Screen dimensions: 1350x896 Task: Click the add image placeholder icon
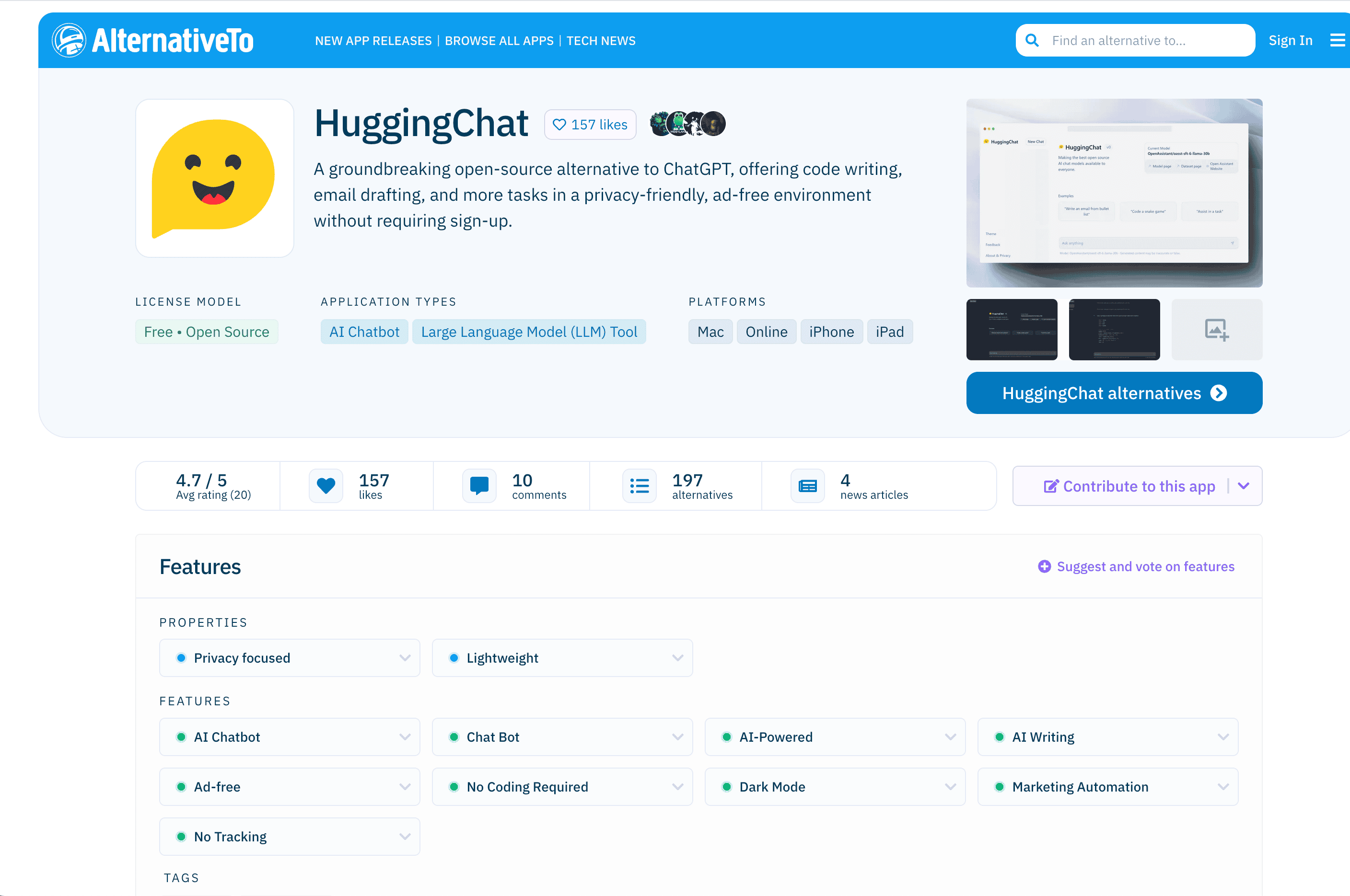(x=1217, y=330)
